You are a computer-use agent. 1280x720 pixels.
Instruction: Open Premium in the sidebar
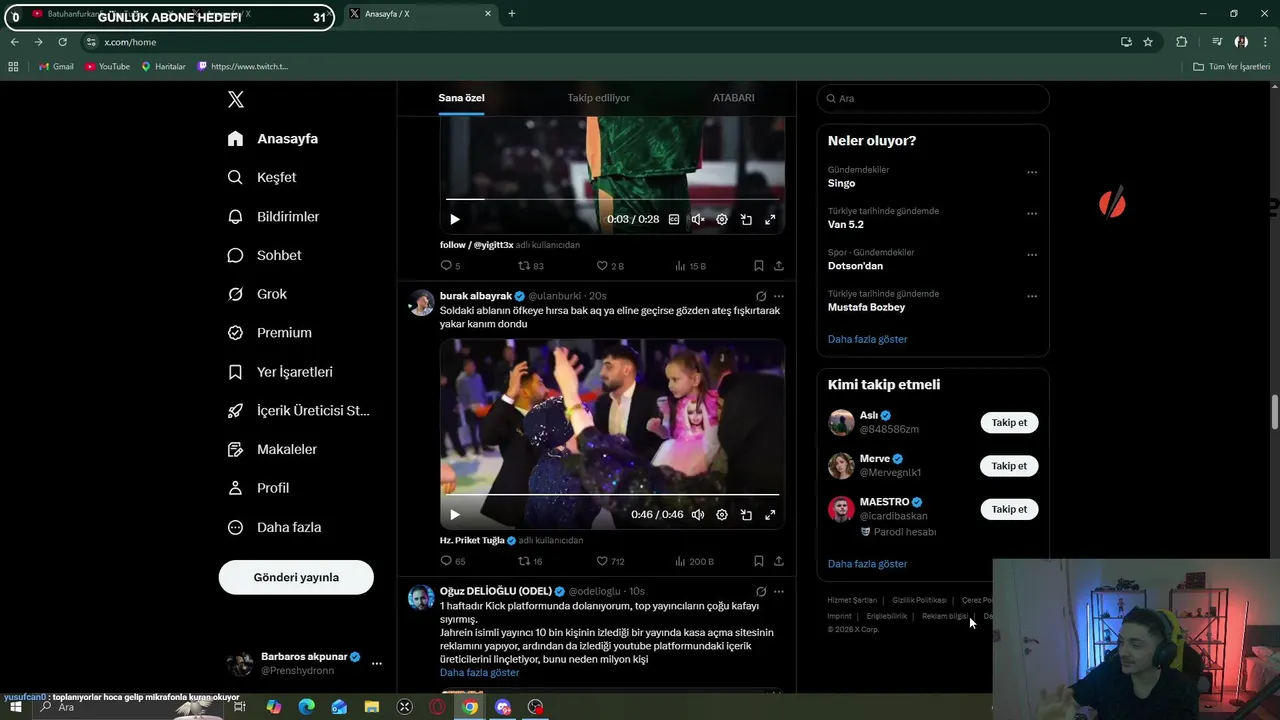click(x=270, y=333)
